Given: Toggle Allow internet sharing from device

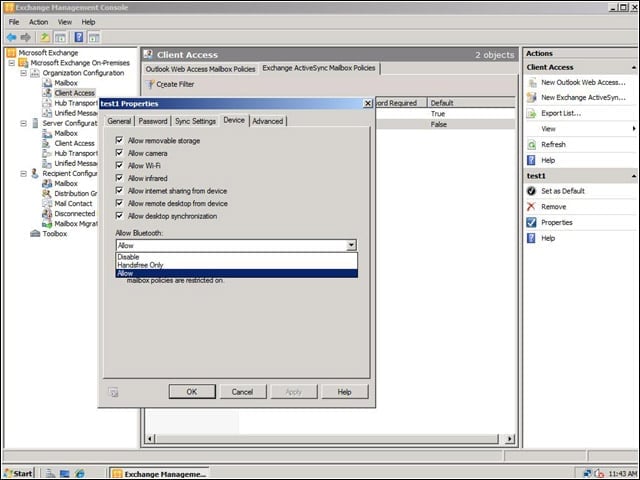Looking at the screenshot, I should 119,191.
